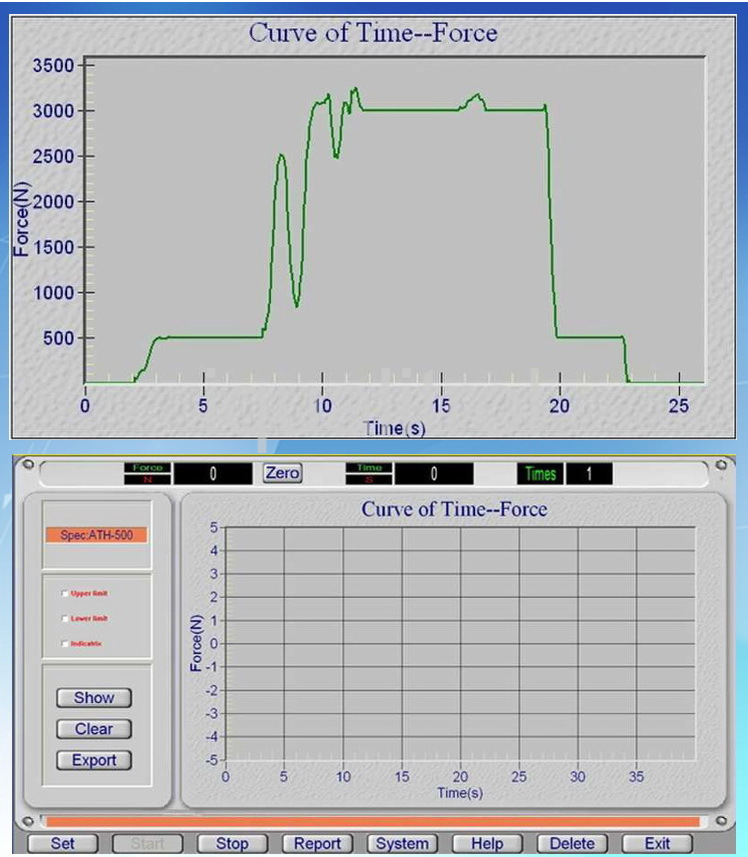The width and height of the screenshot is (748, 857).
Task: Export data using the Export button
Action: point(94,760)
